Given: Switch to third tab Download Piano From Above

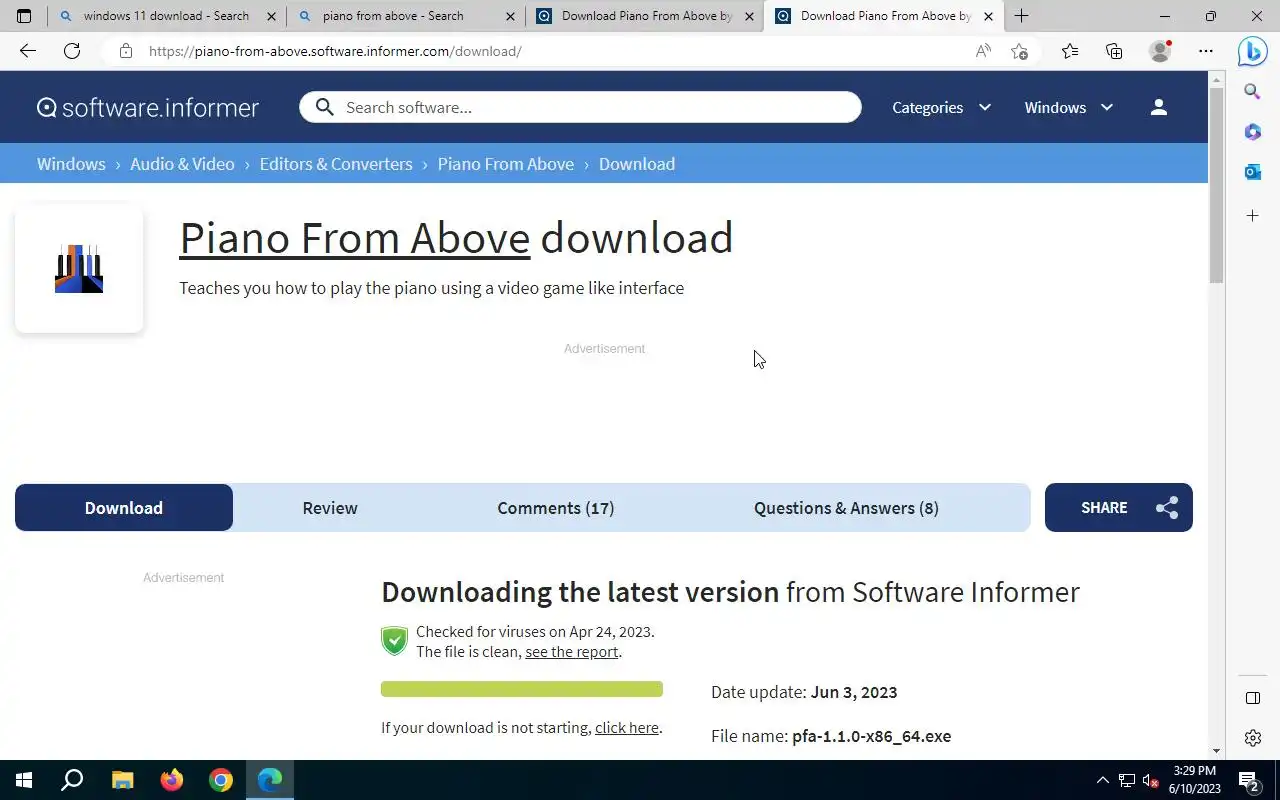Looking at the screenshot, I should [644, 16].
